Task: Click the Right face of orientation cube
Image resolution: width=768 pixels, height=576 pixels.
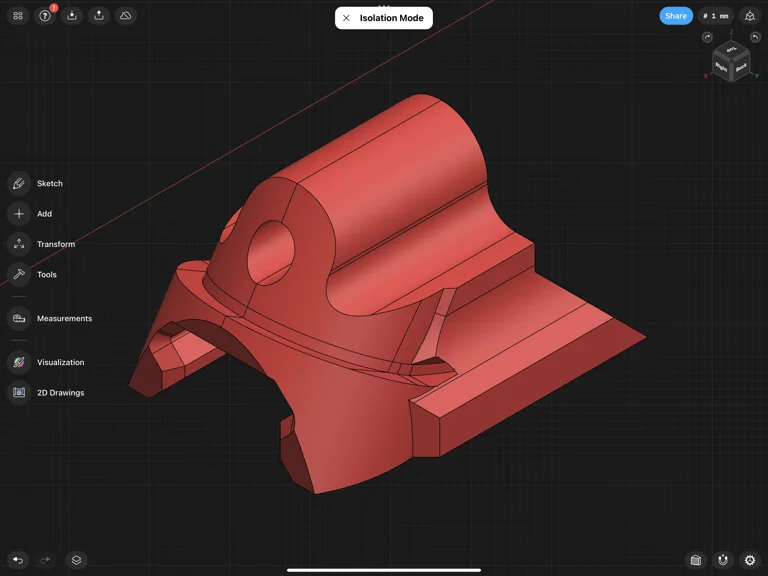Action: coord(721,68)
